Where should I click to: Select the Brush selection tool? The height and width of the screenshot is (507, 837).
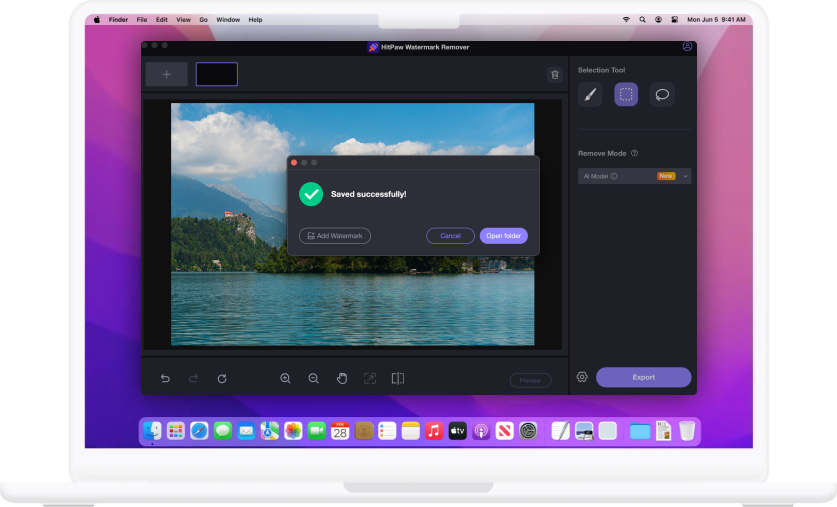(x=590, y=95)
